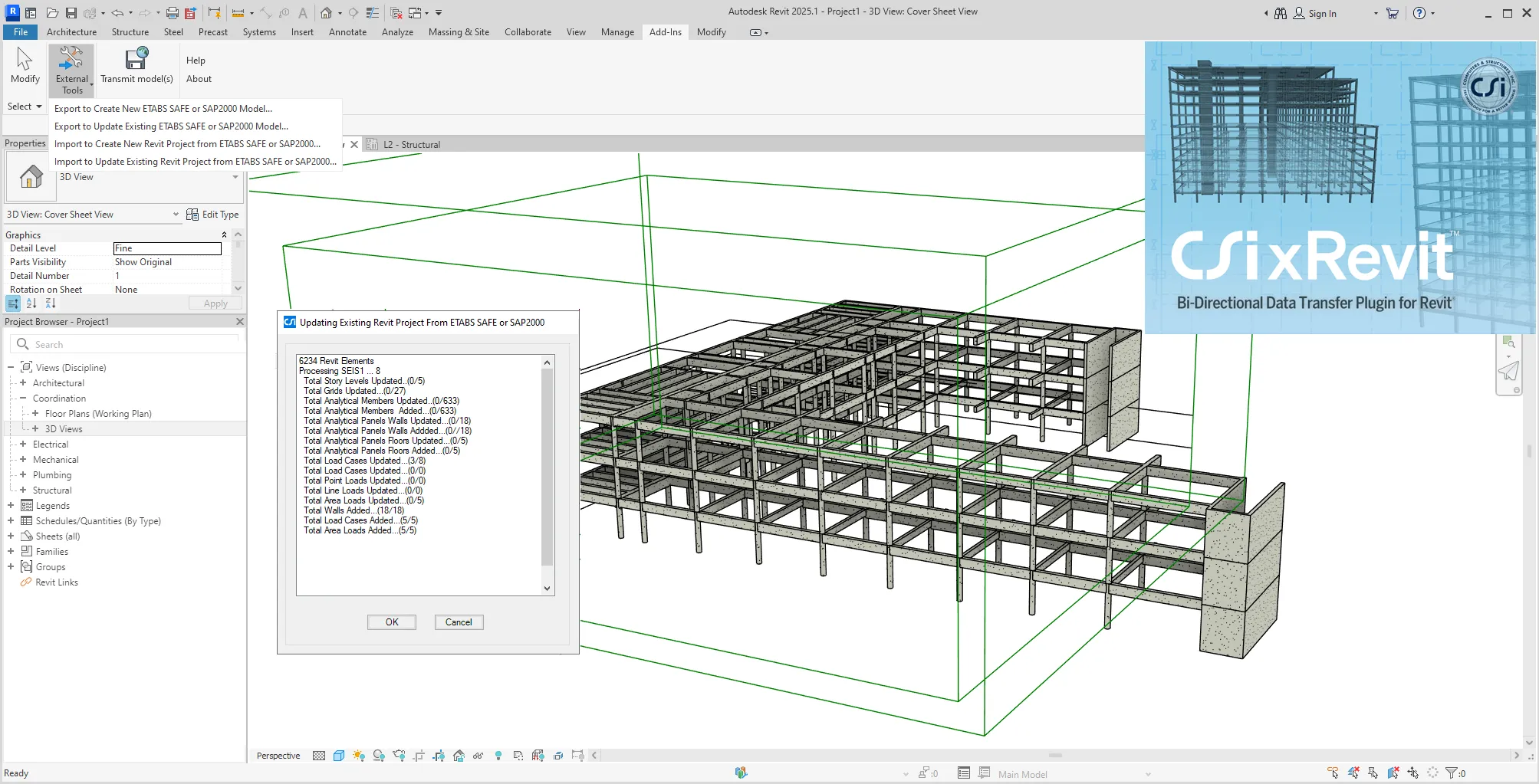
Task: Choose 'Import to Update Existing Revit Project' menu entry
Action: [195, 162]
